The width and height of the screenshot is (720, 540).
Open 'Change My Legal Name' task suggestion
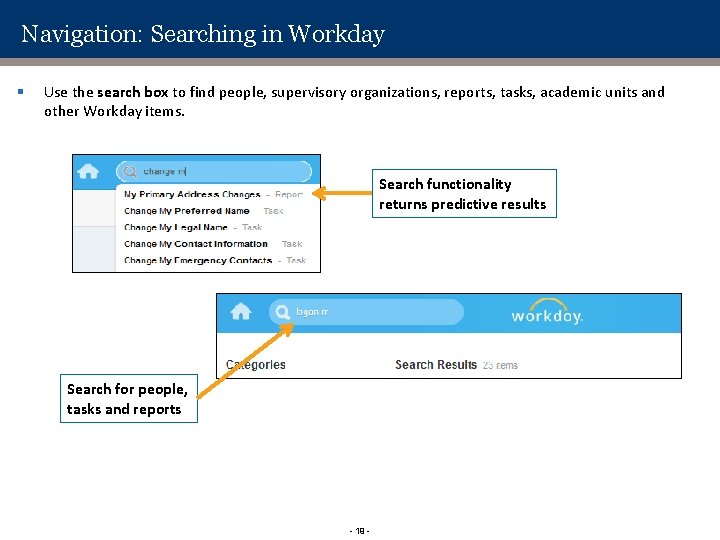tap(193, 227)
